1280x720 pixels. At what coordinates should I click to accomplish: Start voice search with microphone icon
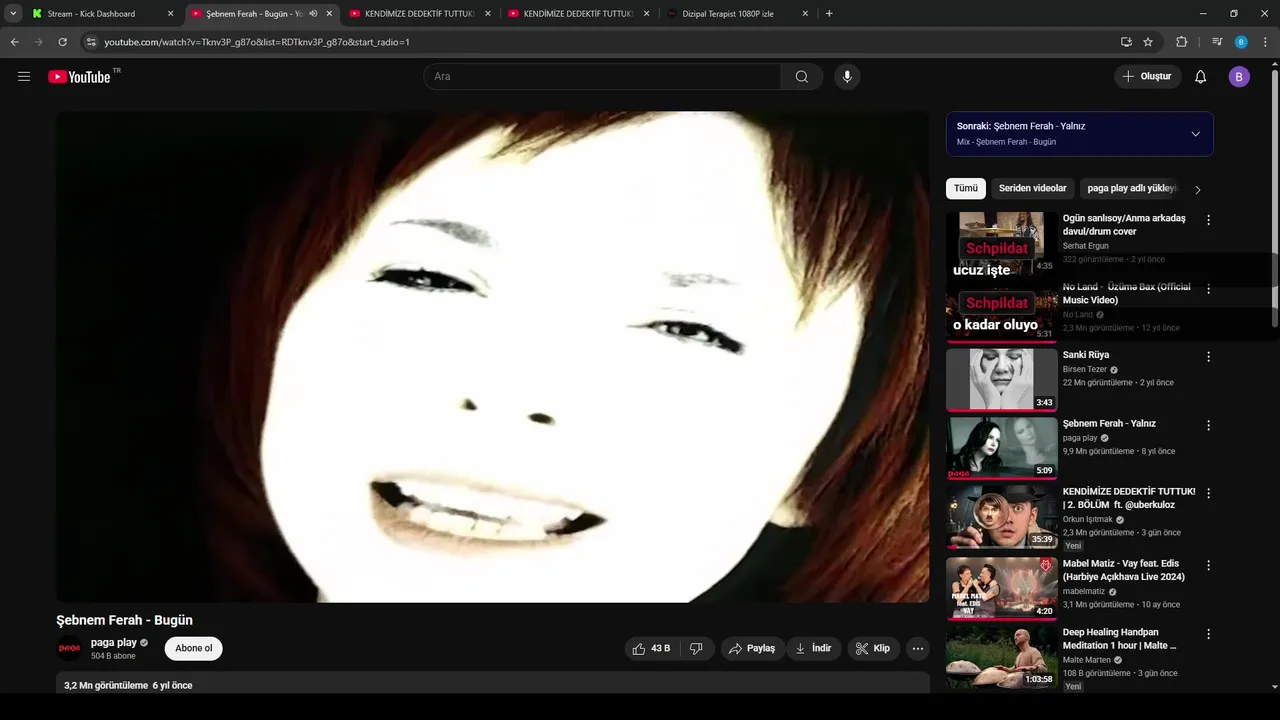(x=847, y=76)
